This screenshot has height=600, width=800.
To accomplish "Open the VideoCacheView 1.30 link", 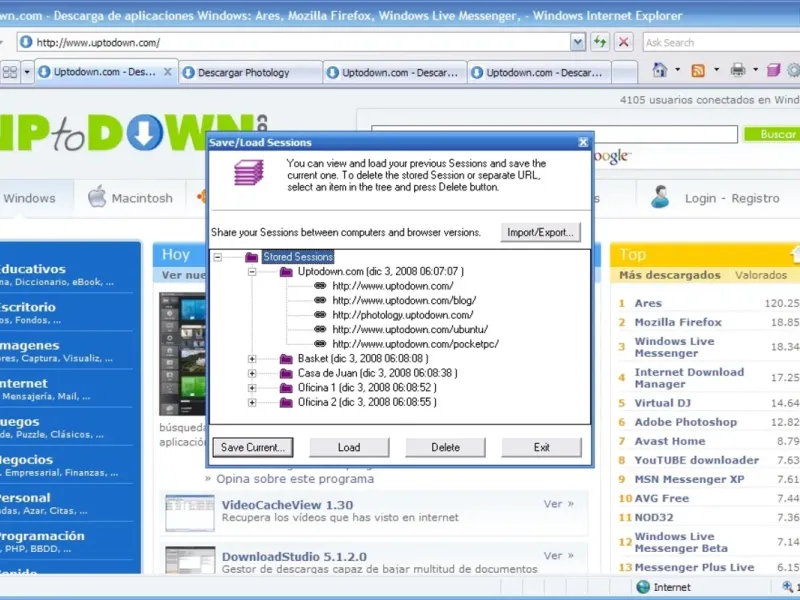I will coord(288,505).
